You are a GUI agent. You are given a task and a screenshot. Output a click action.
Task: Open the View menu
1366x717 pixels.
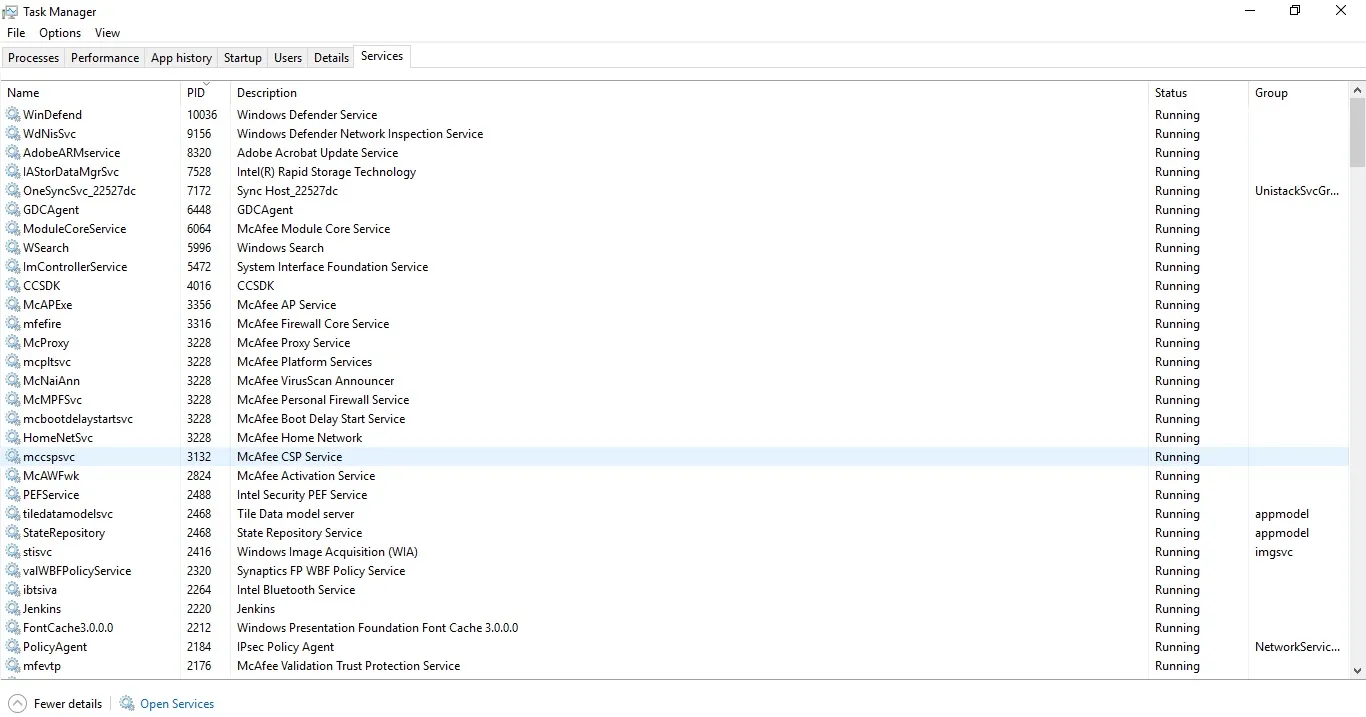(107, 33)
